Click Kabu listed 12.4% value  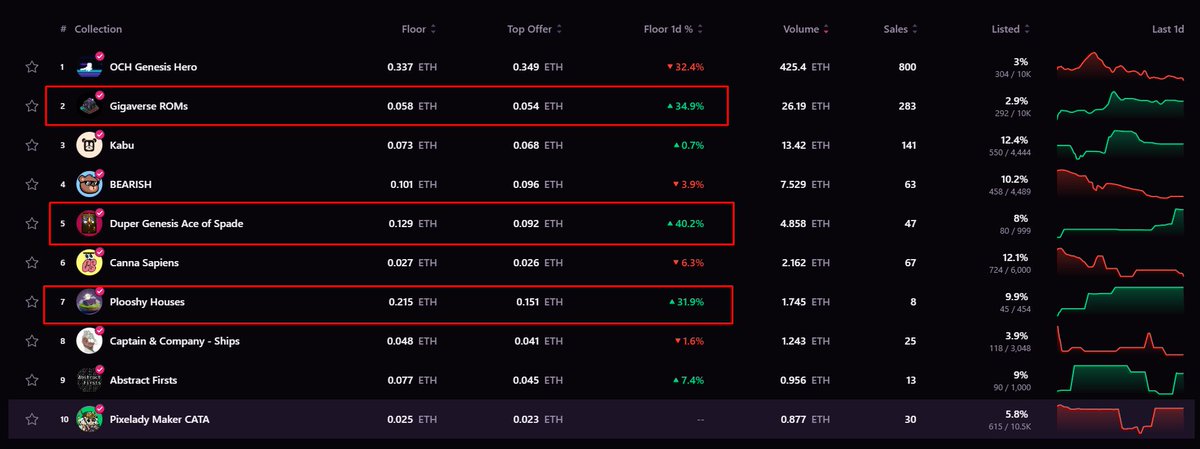pyautogui.click(x=1016, y=140)
